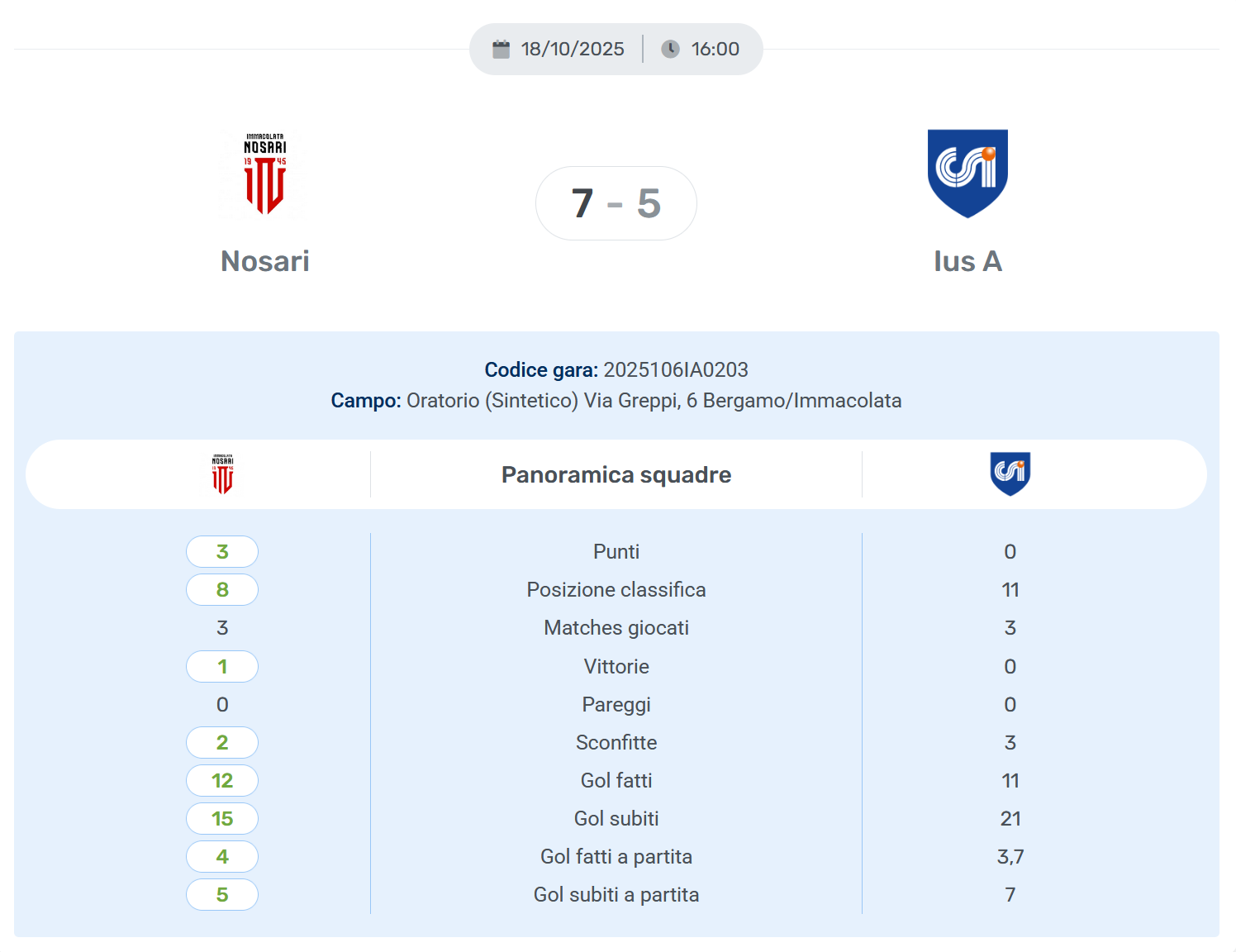Screen dimensions: 1236x952
Task: Click Nosari's Sconfitte badge showing 2
Action: (x=222, y=742)
